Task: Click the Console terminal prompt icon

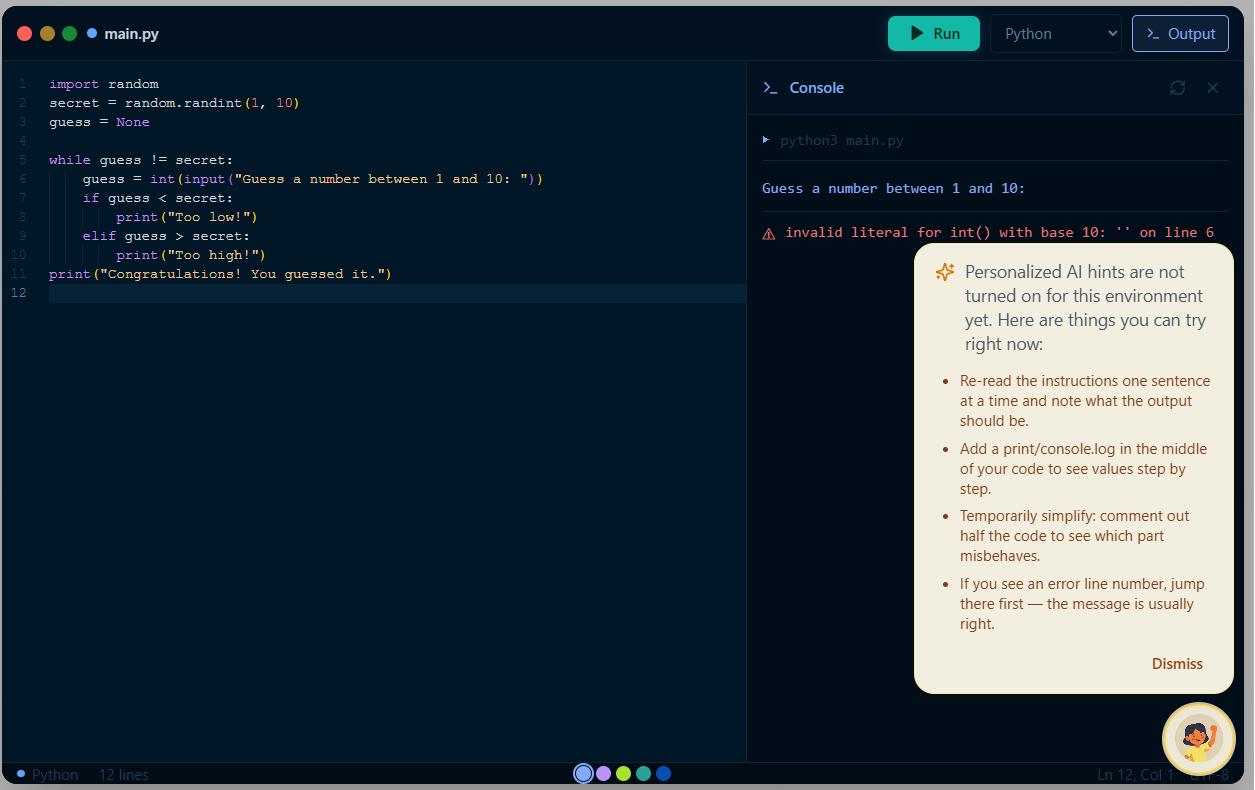Action: click(x=770, y=88)
